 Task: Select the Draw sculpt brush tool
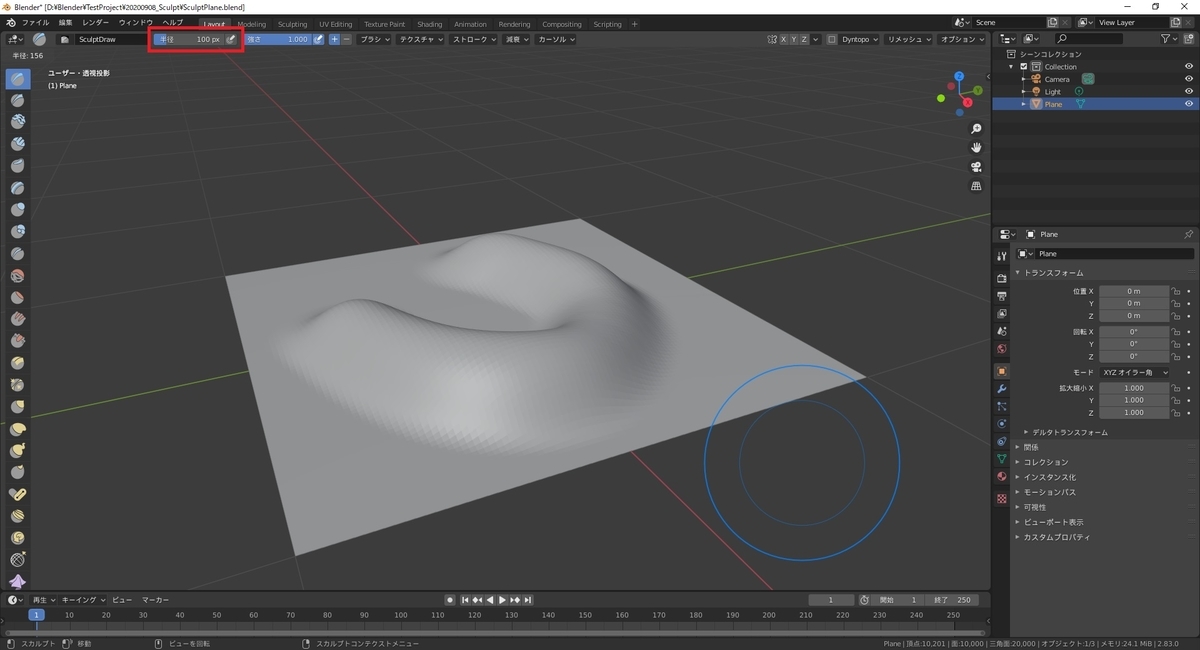tap(18, 79)
